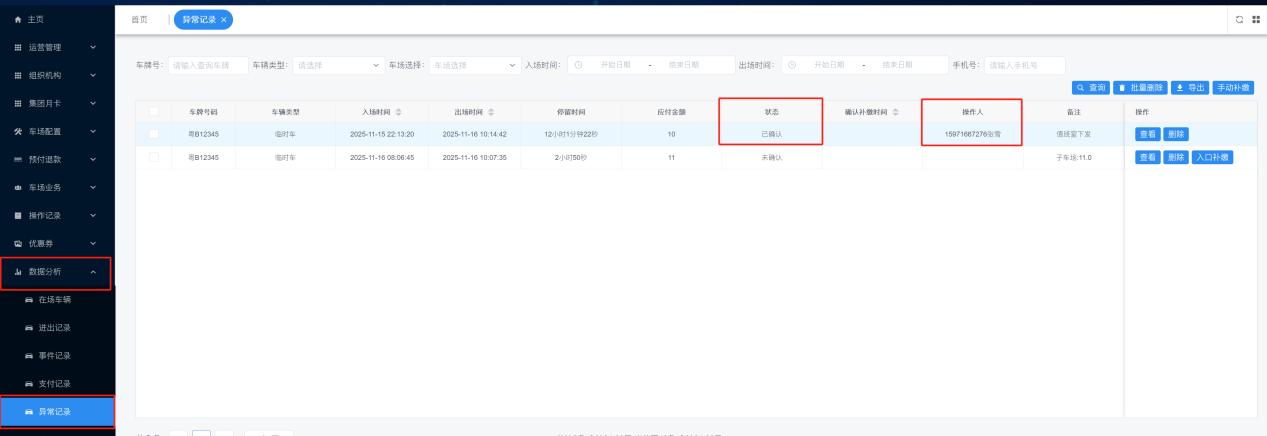Screen dimensions: 1267x436
Task: Click 查看 in the 已确认 row
Action: [1147, 134]
